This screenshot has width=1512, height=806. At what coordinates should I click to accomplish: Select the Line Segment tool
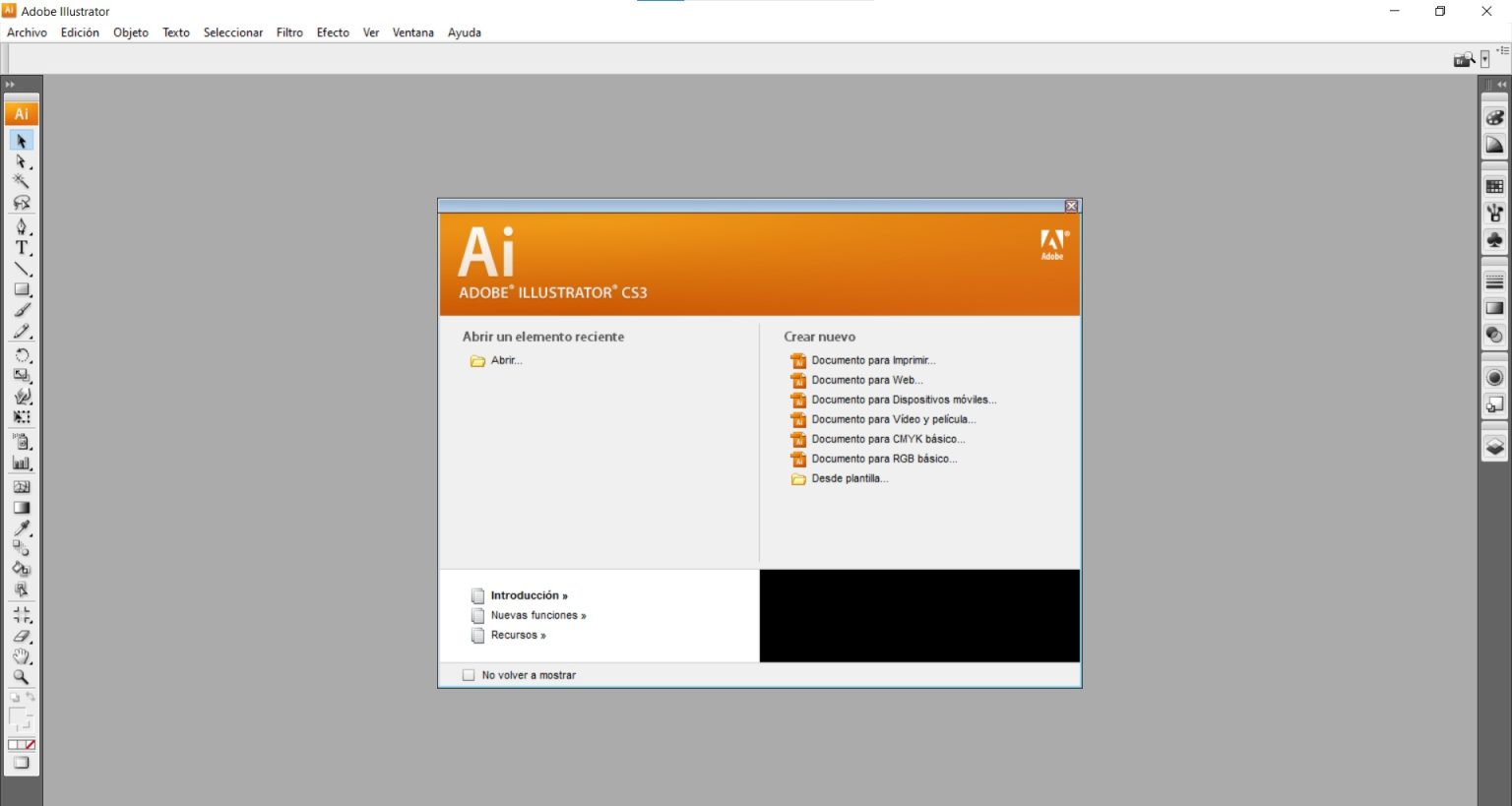click(21, 269)
